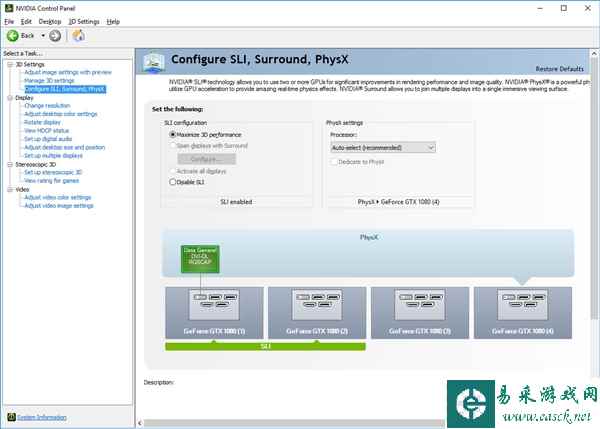The width and height of the screenshot is (600, 429).
Task: Click Restore Defaults link
Action: [x=559, y=69]
